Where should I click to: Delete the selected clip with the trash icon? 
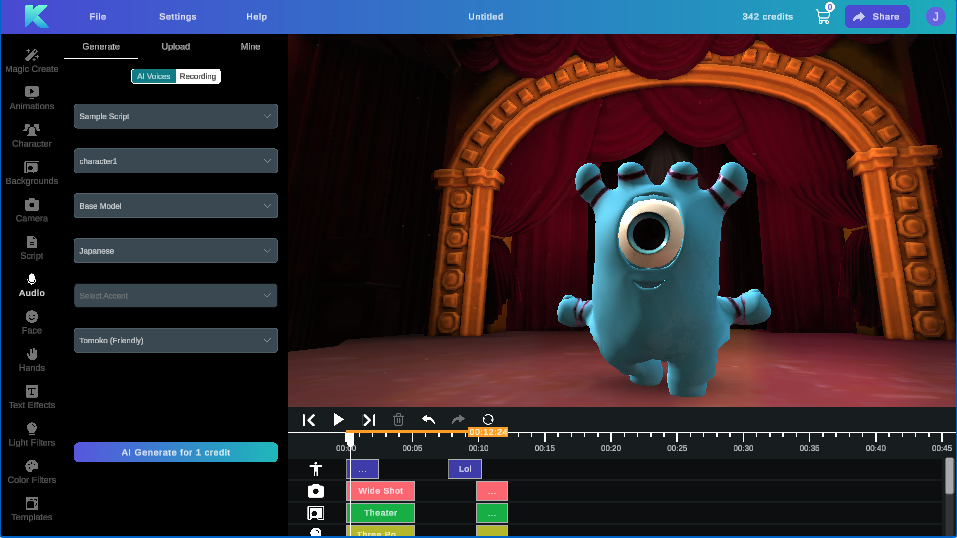tap(398, 420)
